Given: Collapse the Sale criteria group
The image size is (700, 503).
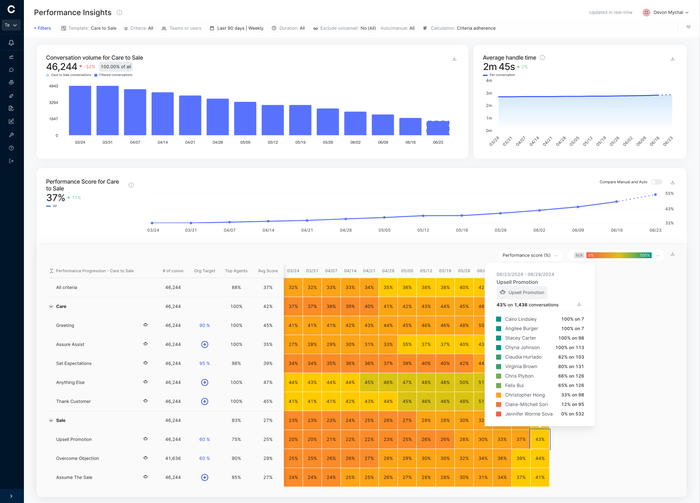Looking at the screenshot, I should 50,420.
